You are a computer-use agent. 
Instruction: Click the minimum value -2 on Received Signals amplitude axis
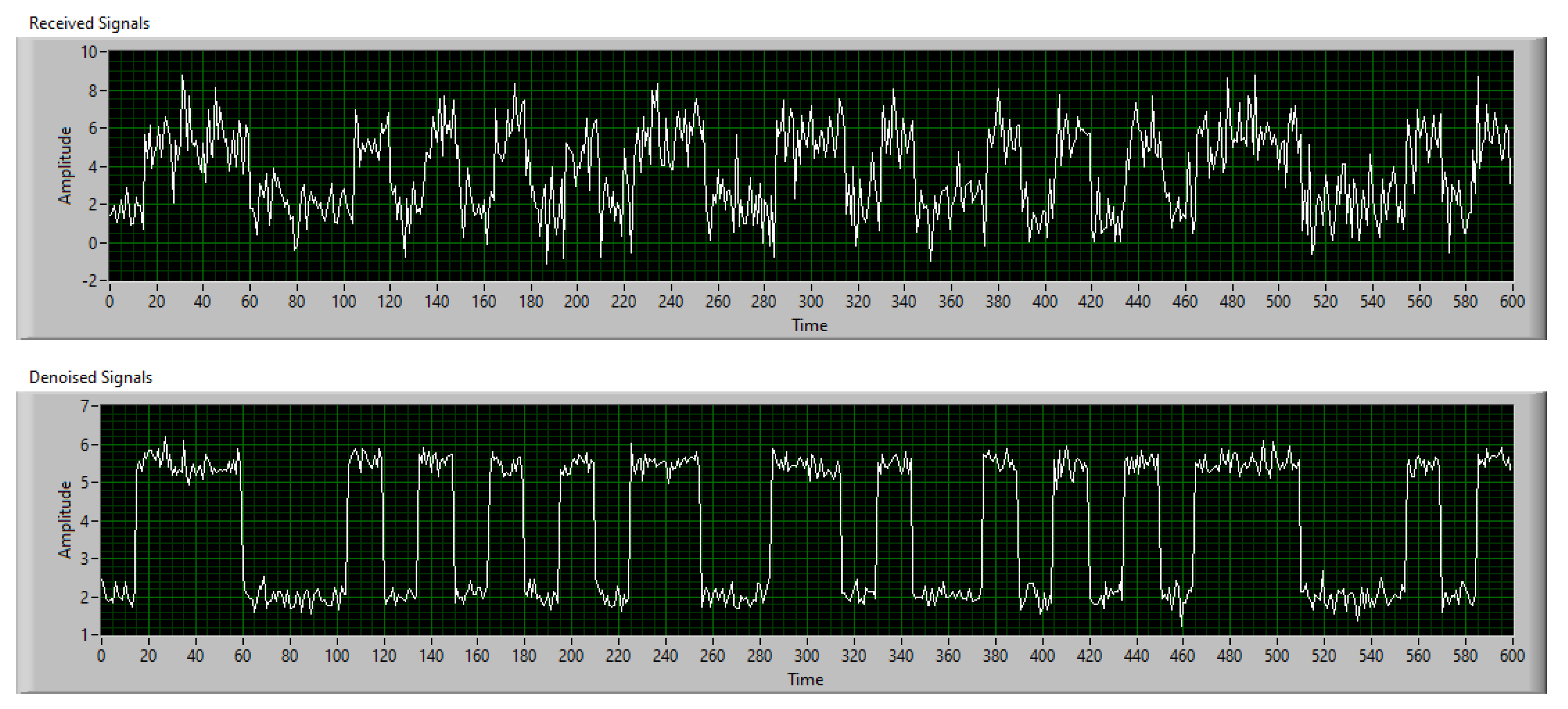(89, 280)
